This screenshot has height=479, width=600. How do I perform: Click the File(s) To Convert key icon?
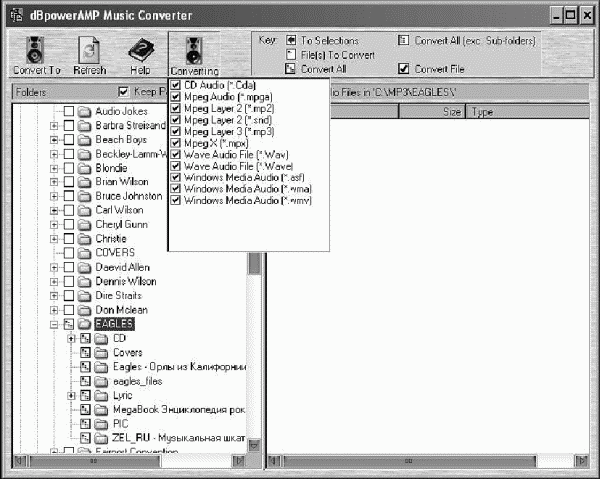[x=291, y=55]
